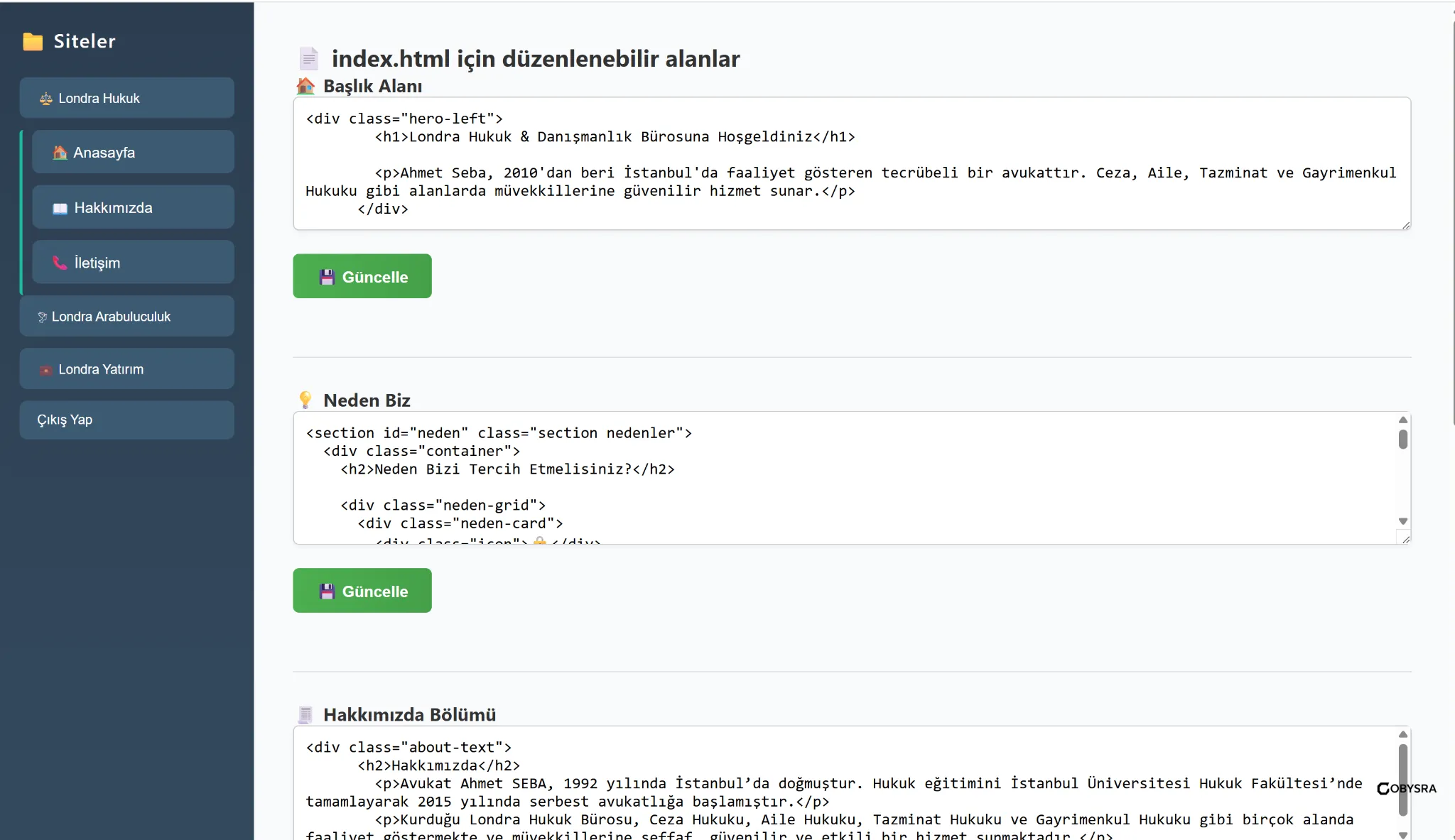Click the Neden Biz textarea resize handle

pyautogui.click(x=1405, y=539)
